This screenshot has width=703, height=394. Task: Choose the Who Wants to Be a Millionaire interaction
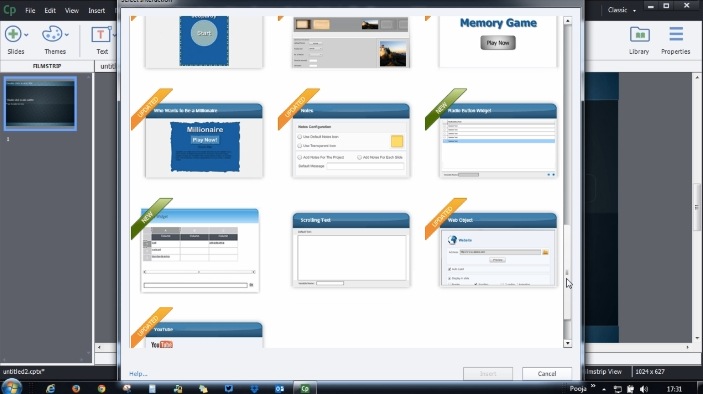[204, 140]
